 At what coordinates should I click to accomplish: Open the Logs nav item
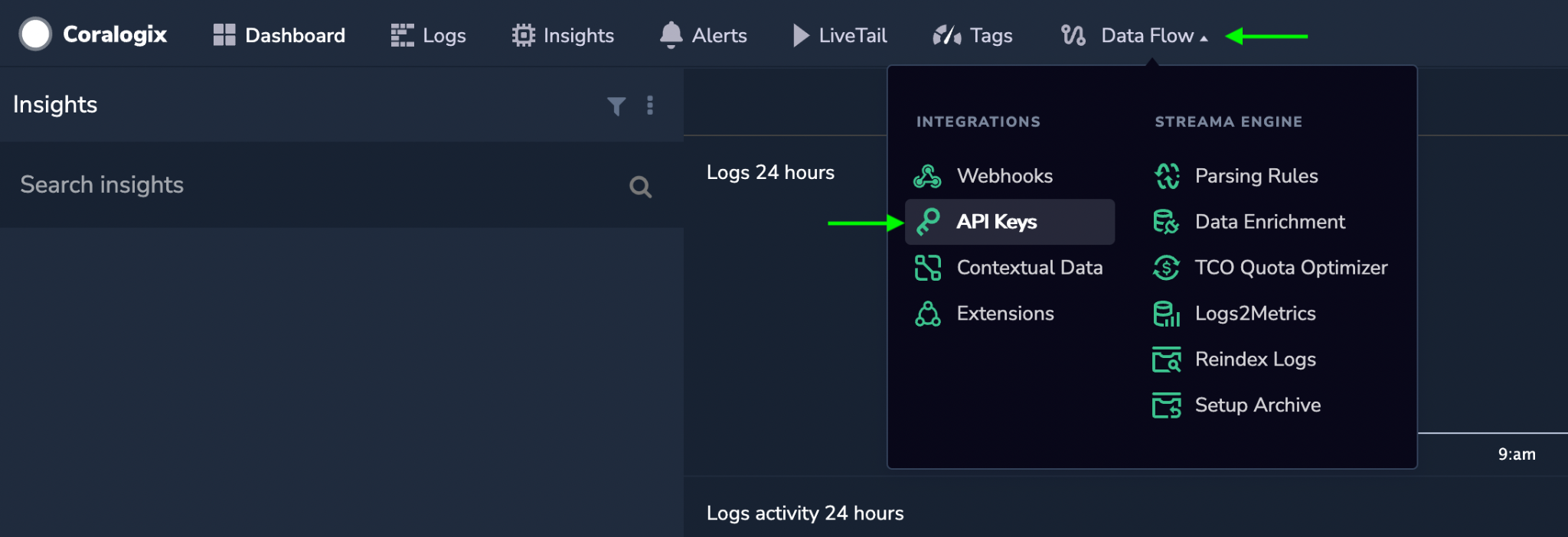point(444,36)
